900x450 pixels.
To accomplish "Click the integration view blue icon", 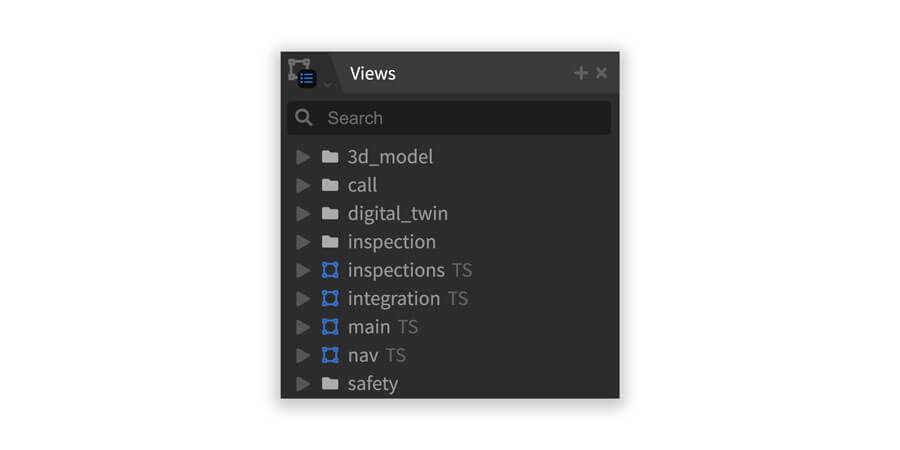I will click(330, 298).
